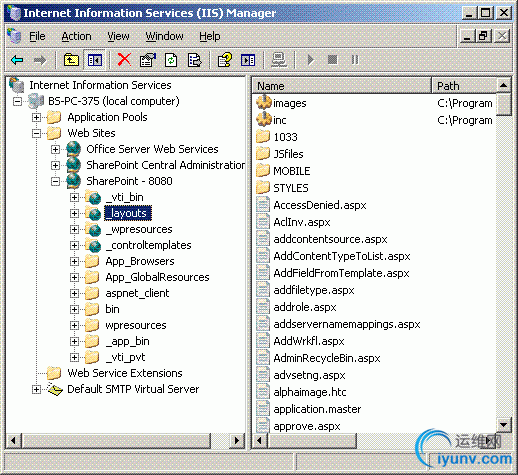Viewport: 518px width, 475px height.
Task: Click the Connect to computer icon
Action: point(279,60)
